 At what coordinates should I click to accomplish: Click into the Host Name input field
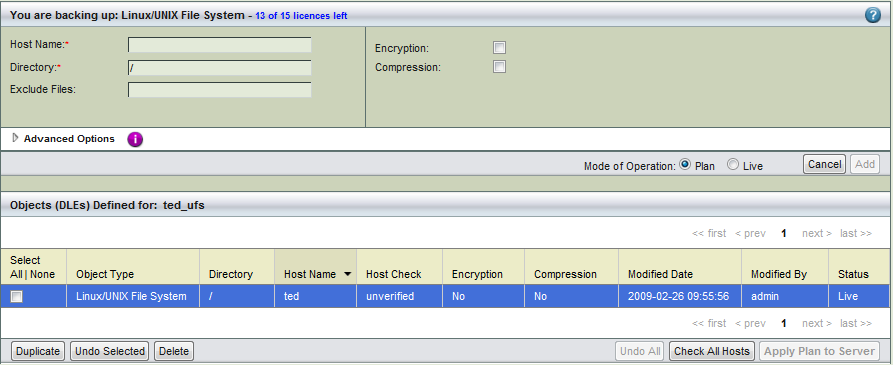pos(219,45)
